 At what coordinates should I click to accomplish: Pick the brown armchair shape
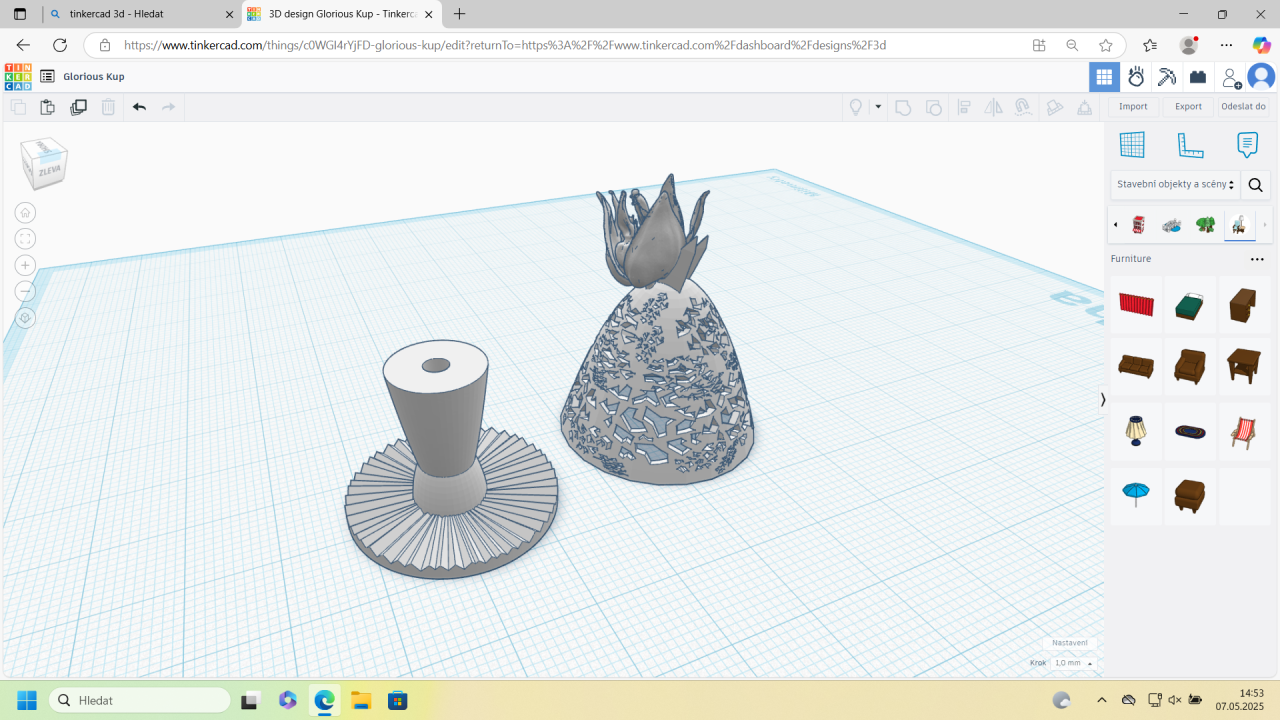click(x=1190, y=367)
